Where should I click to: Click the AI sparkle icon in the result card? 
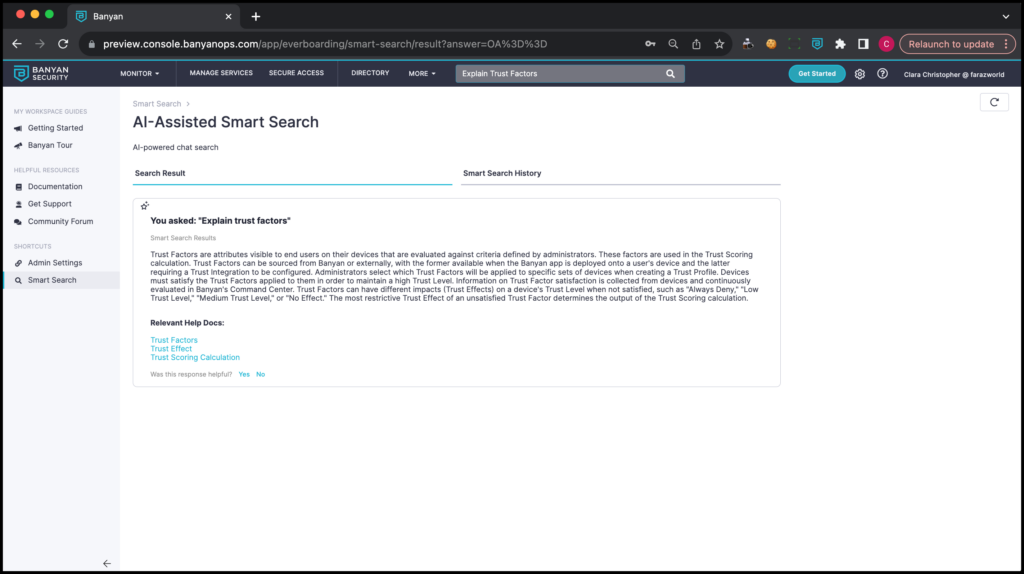tap(145, 206)
